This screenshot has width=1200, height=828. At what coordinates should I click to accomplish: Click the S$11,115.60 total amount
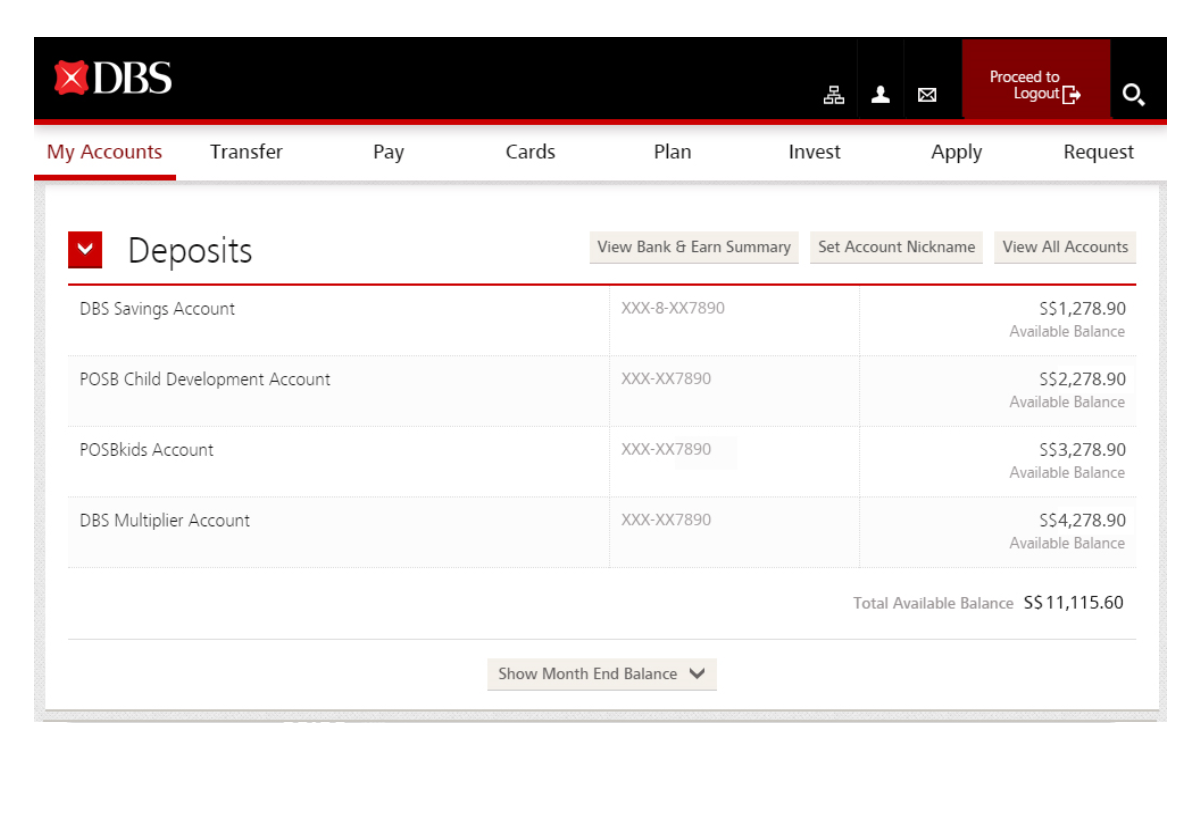(x=1074, y=603)
